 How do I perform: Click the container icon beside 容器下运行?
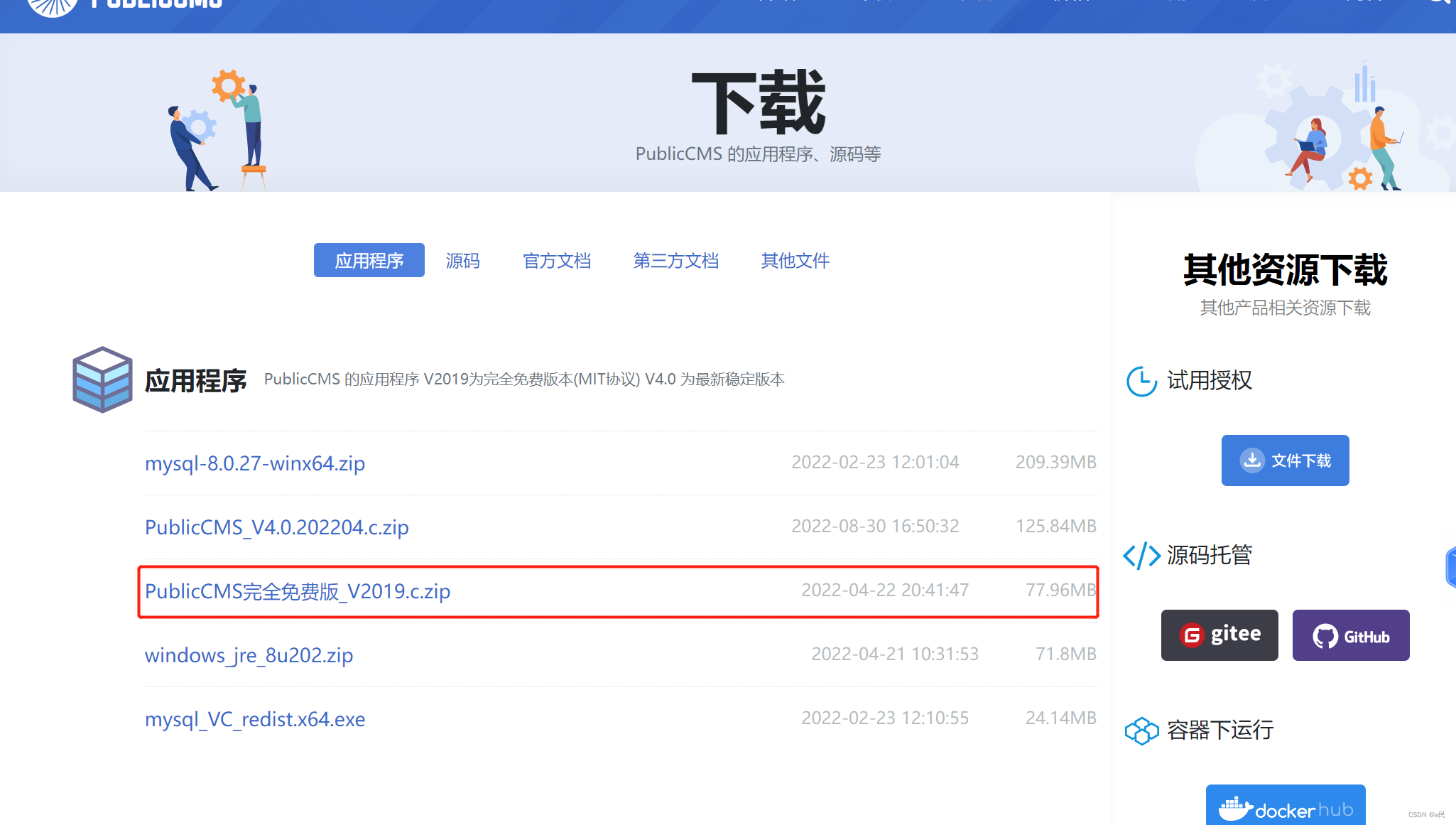[1142, 730]
